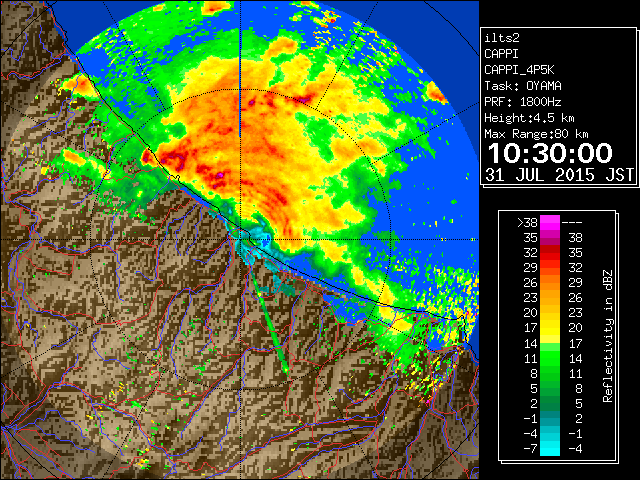This screenshot has height=480, width=640.
Task: Pick the dark green band beside left '2'
Action: point(550,403)
